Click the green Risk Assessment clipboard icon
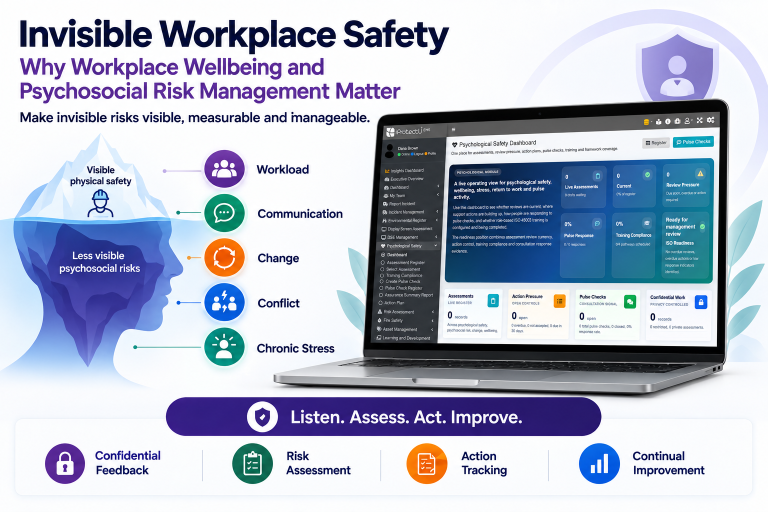The width and height of the screenshot is (768, 512). [x=252, y=463]
